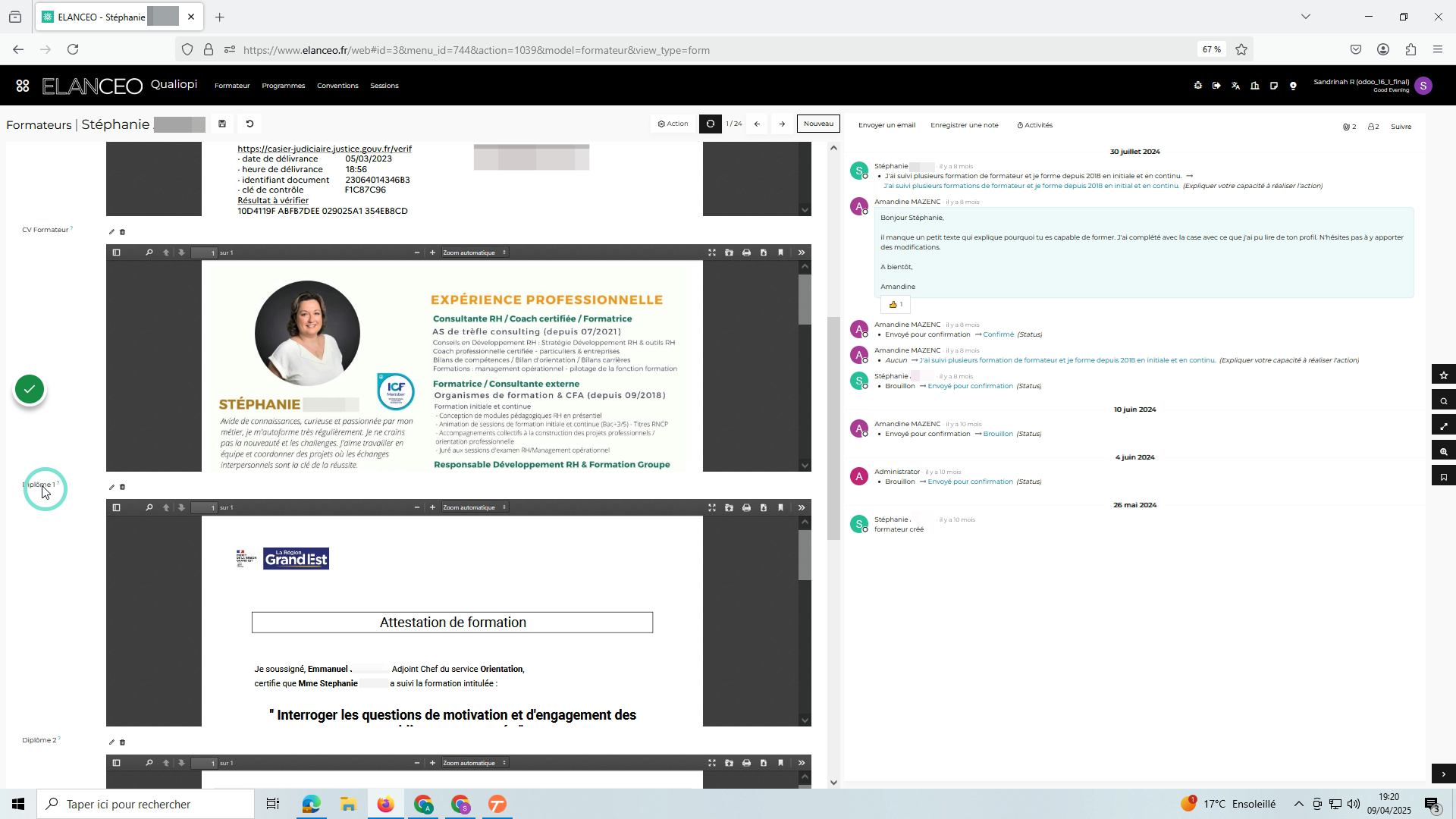Open the Action dropdown menu
Viewport: 1456px width, 819px height.
pos(673,124)
